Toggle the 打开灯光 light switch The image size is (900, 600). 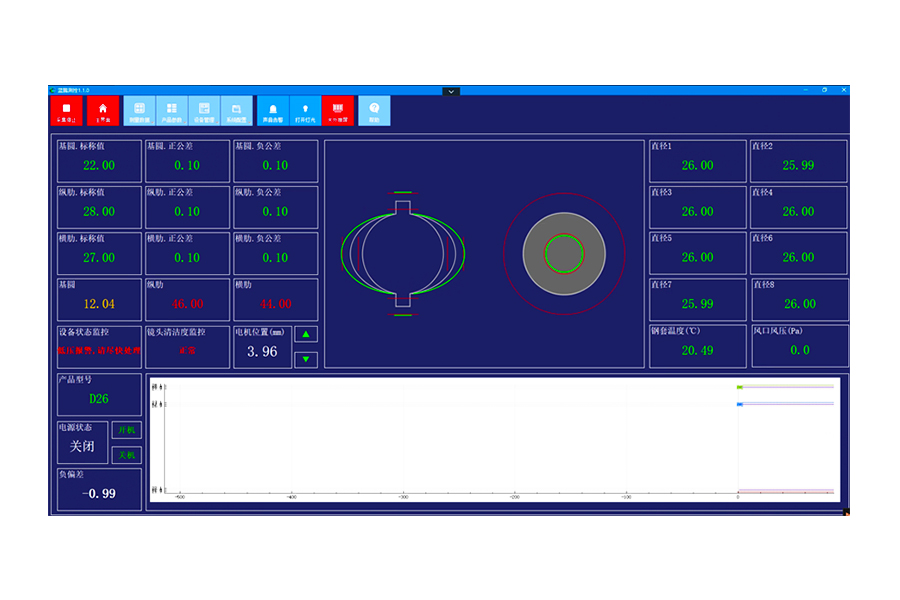click(x=305, y=111)
